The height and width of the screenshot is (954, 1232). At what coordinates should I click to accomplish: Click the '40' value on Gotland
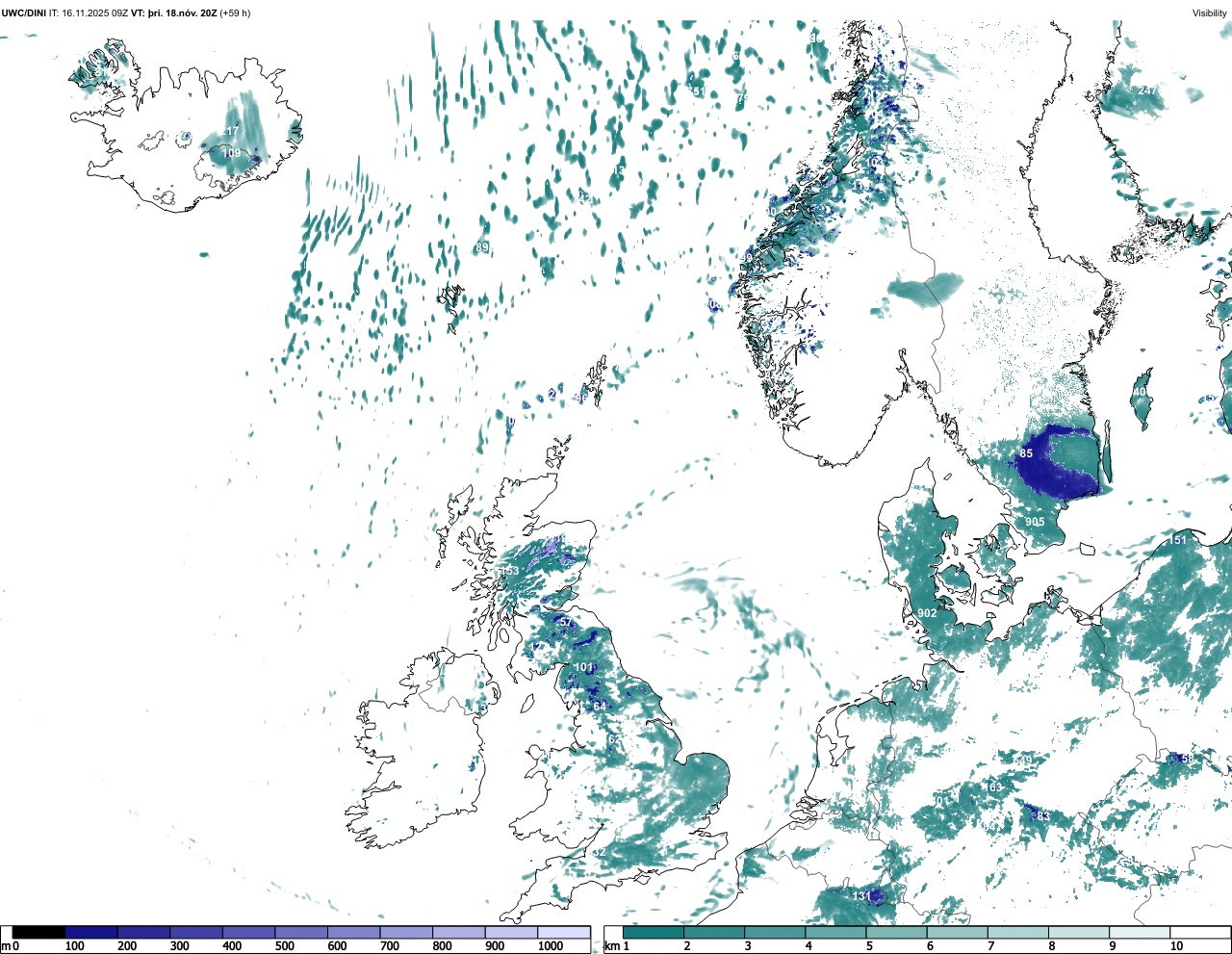click(1141, 393)
